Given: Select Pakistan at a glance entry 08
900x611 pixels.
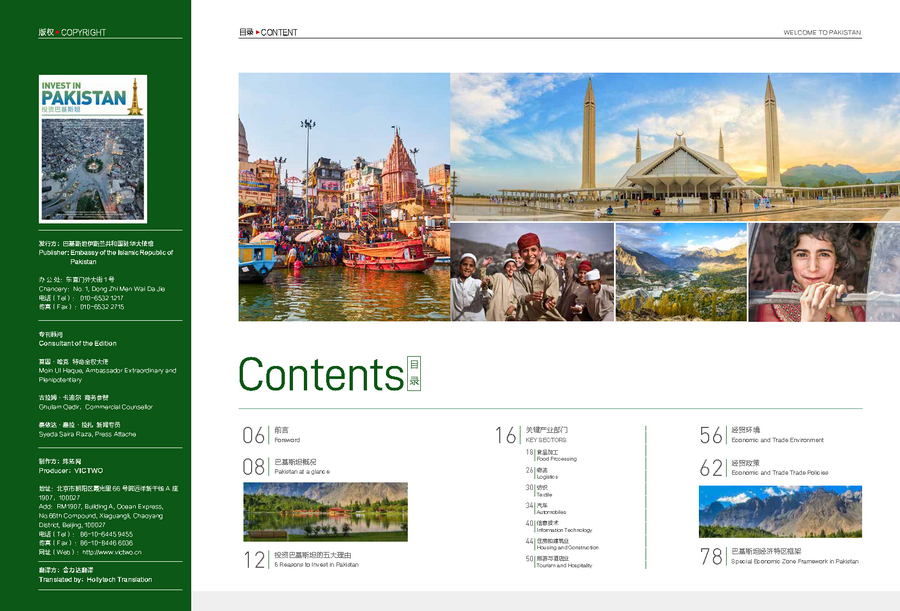Looking at the screenshot, I should tap(286, 466).
